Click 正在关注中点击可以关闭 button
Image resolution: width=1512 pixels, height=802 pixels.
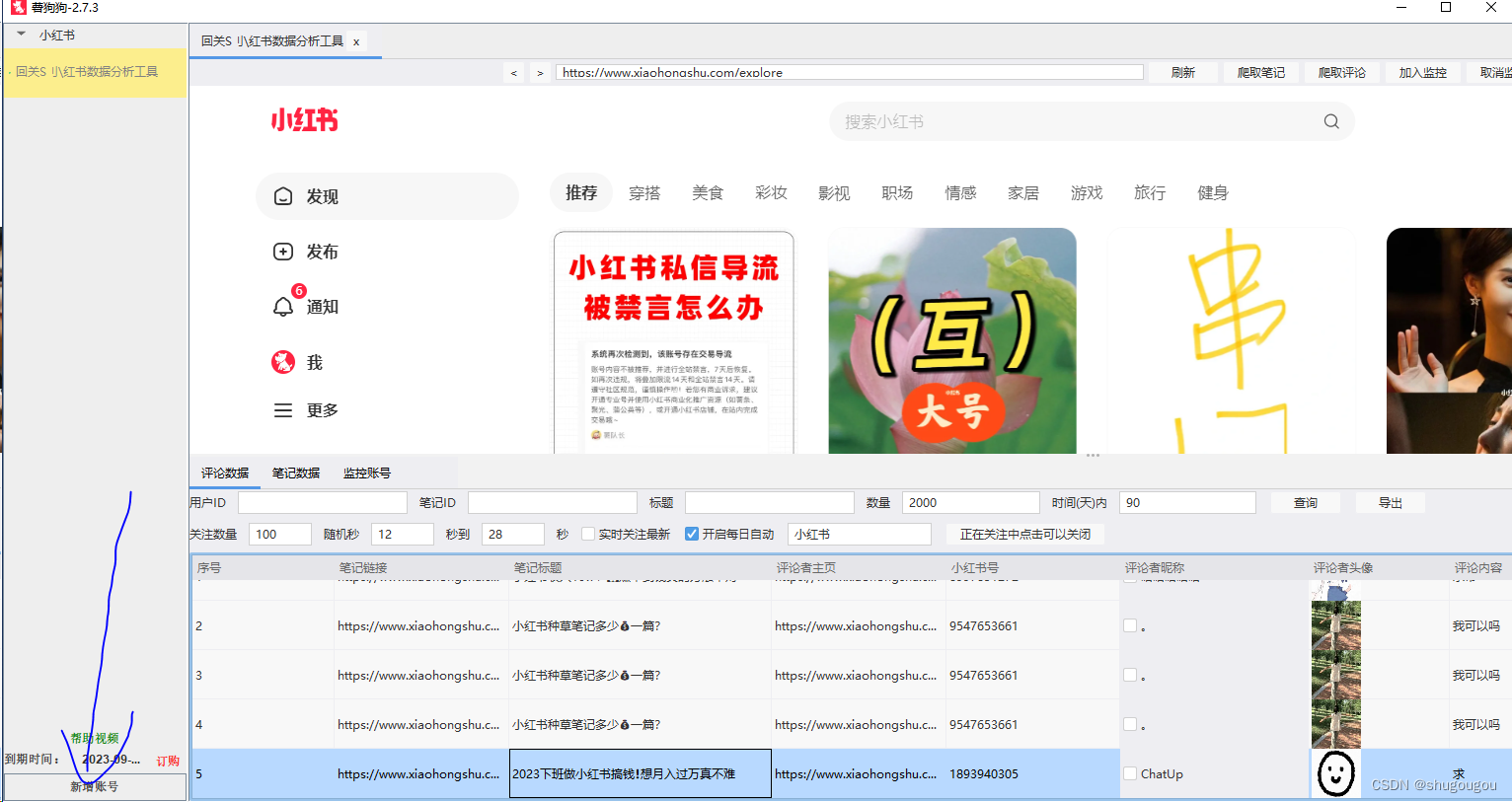1025,534
